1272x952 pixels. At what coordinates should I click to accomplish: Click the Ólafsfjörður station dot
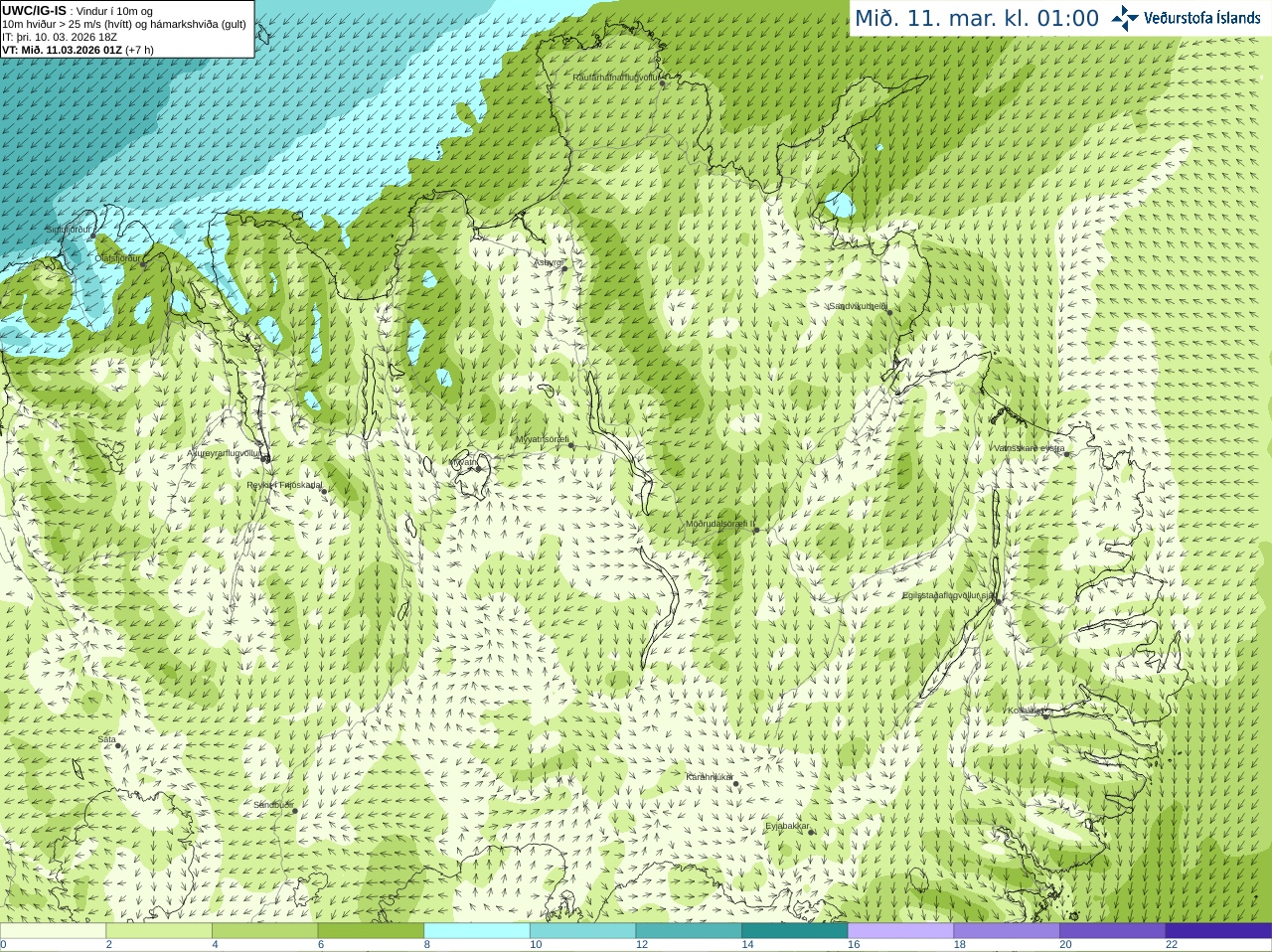(144, 264)
